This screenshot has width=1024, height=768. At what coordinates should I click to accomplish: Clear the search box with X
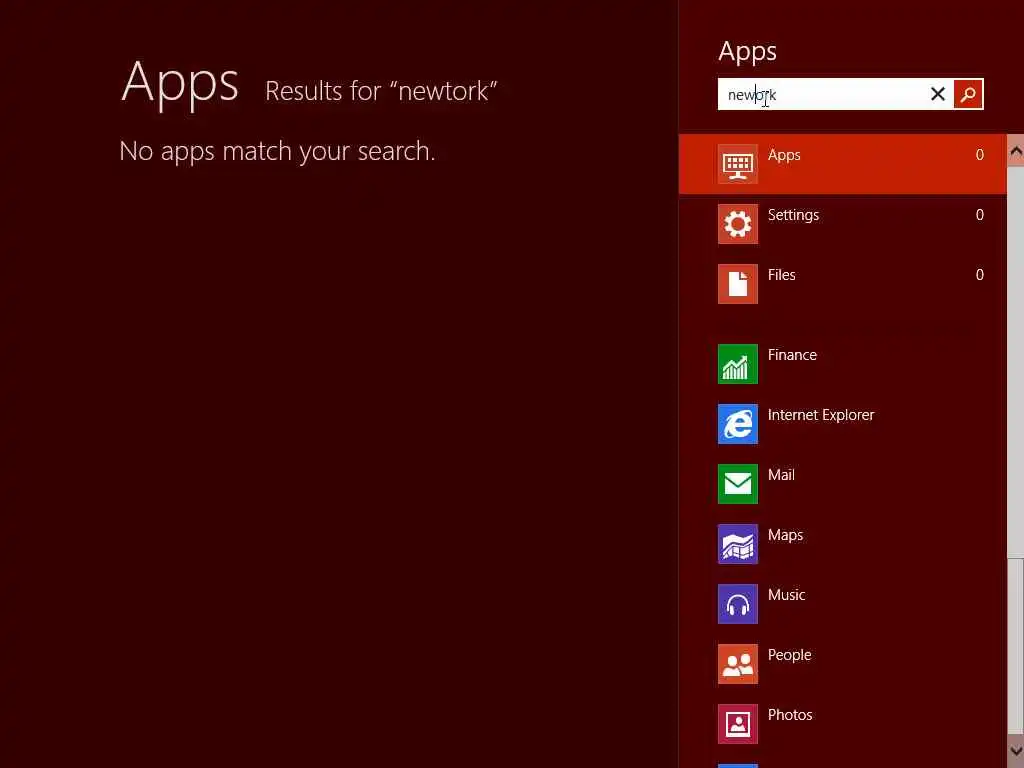[x=937, y=94]
